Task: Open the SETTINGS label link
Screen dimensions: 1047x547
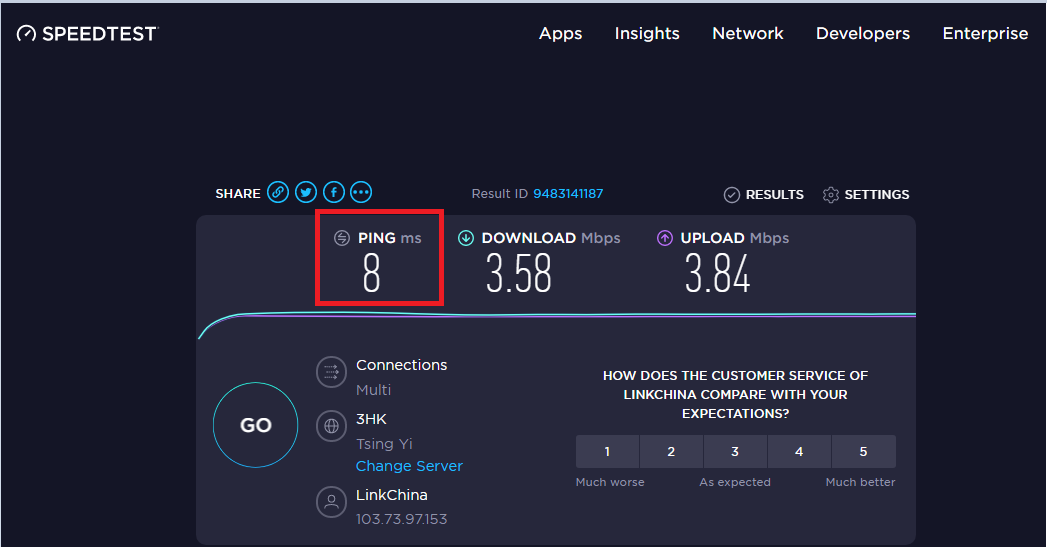Action: coord(877,194)
